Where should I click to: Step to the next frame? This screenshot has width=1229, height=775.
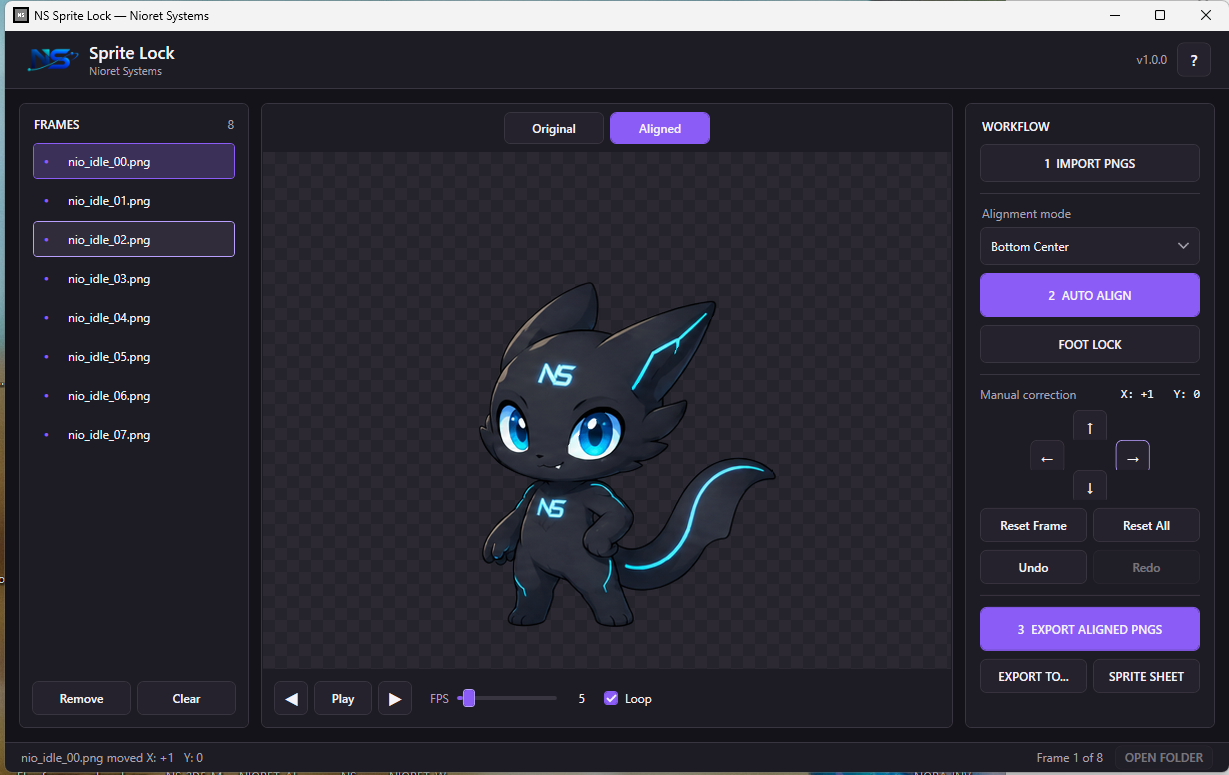tap(395, 698)
